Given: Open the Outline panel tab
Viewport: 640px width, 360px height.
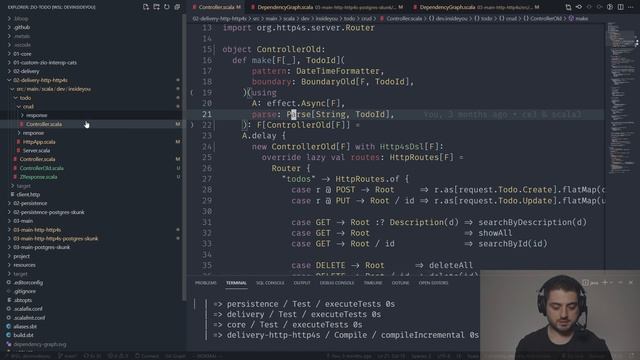Looking at the screenshot, I should click(x=400, y=283).
